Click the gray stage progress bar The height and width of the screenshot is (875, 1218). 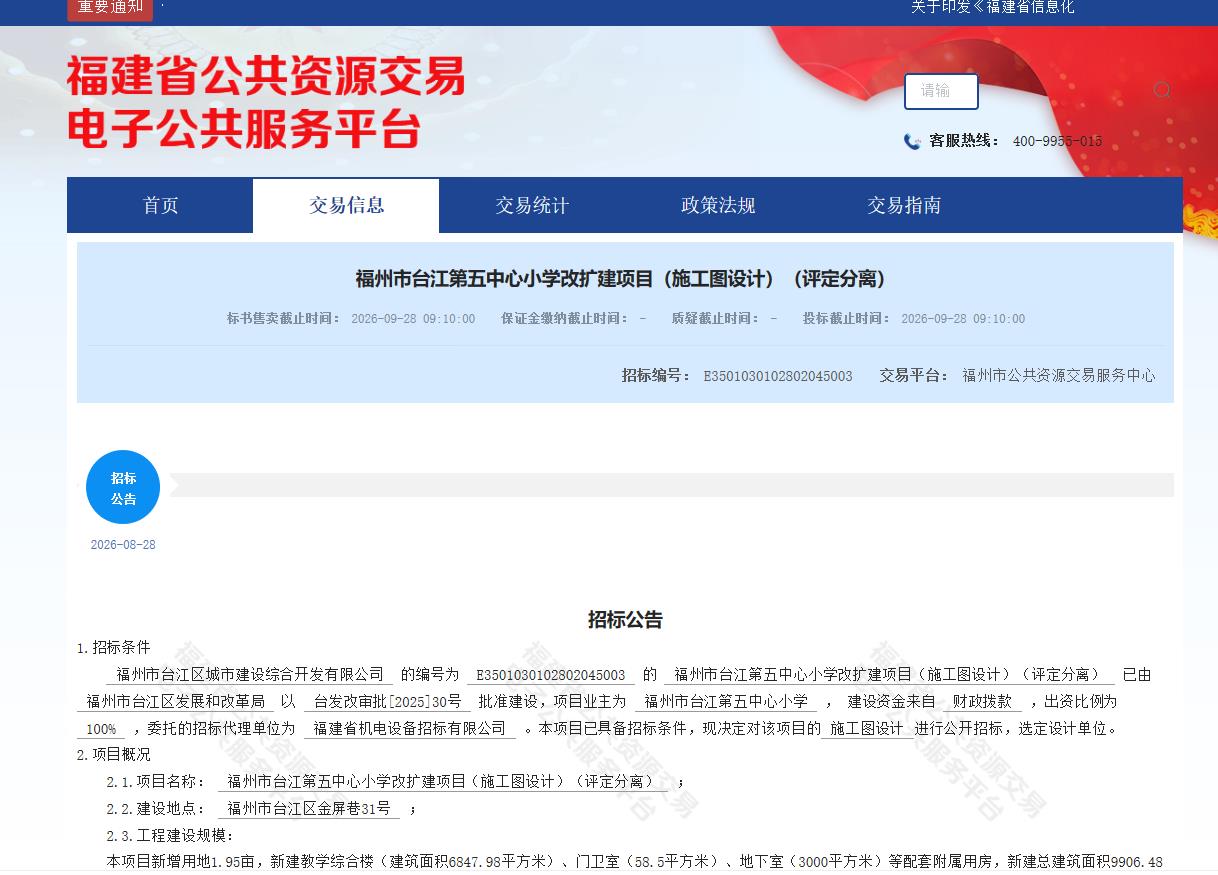point(672,485)
